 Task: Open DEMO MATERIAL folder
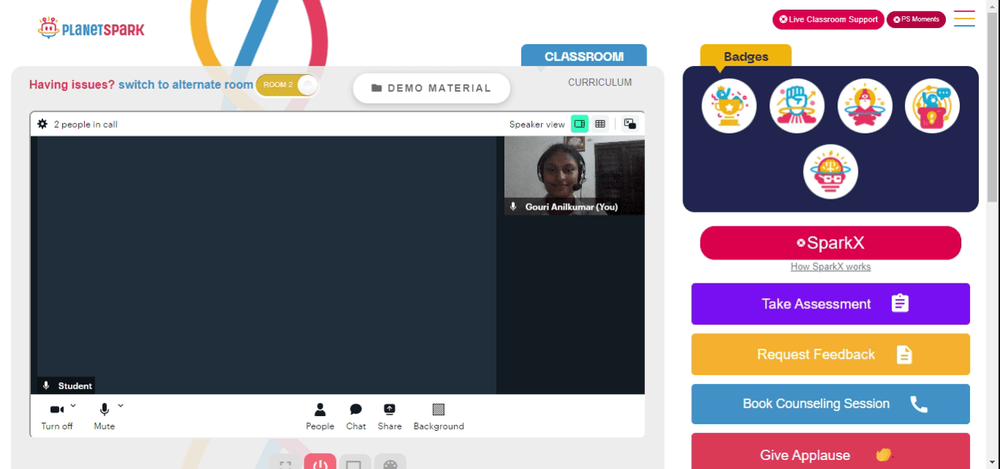(432, 88)
